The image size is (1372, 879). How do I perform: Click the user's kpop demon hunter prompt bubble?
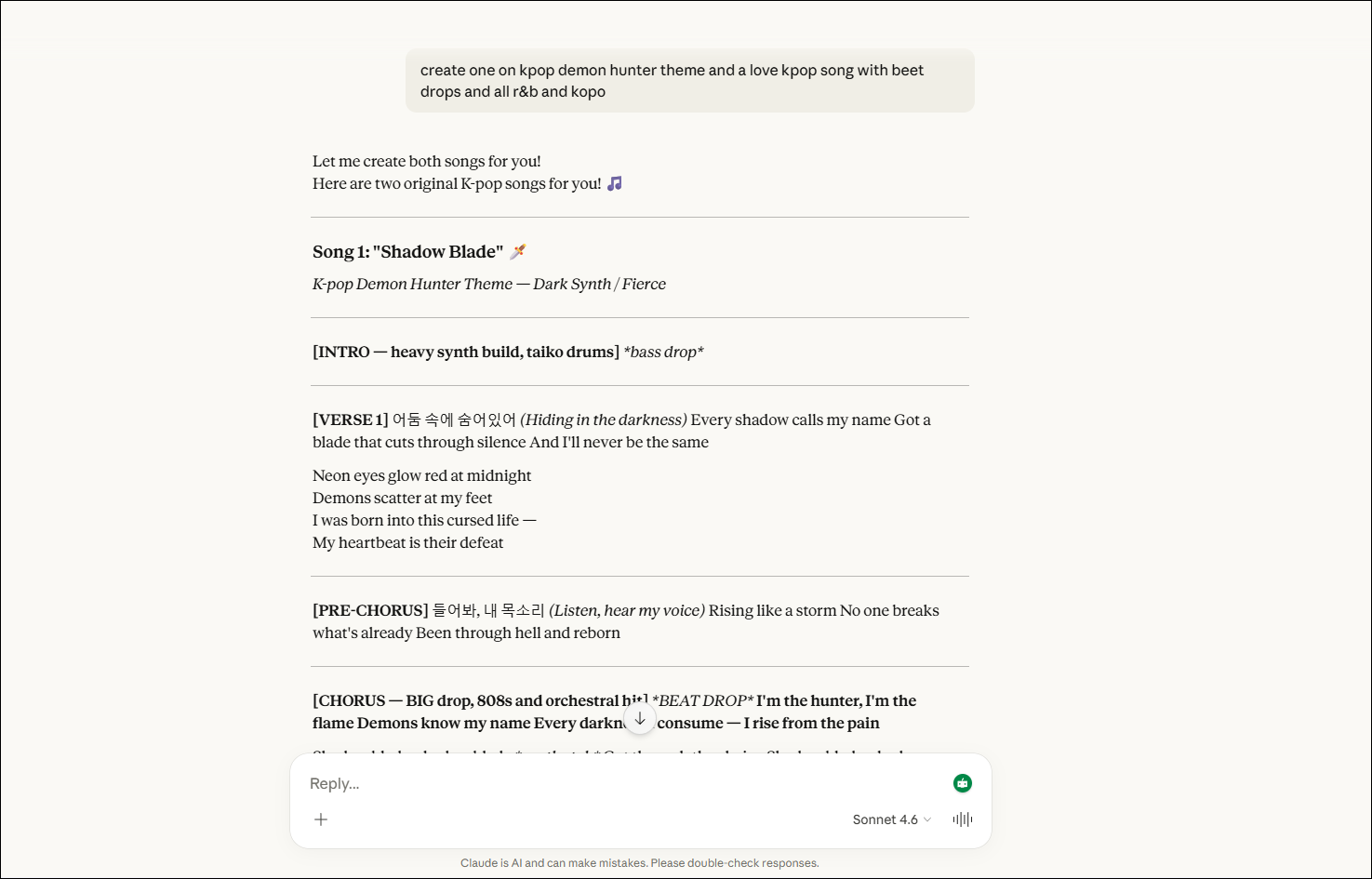click(x=689, y=81)
